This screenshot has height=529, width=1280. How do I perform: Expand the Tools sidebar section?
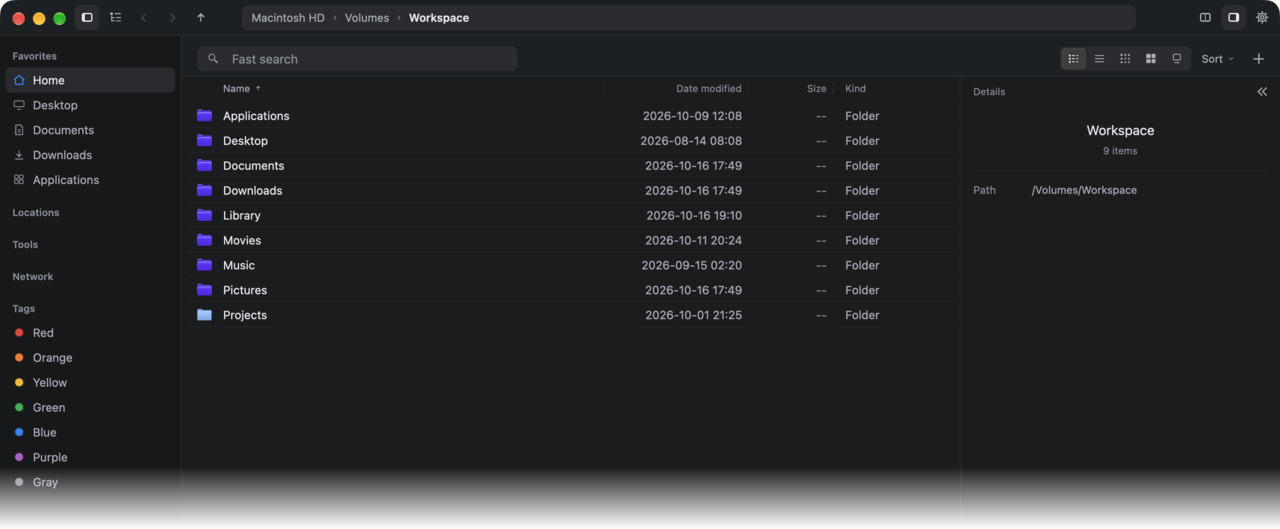click(x=25, y=245)
